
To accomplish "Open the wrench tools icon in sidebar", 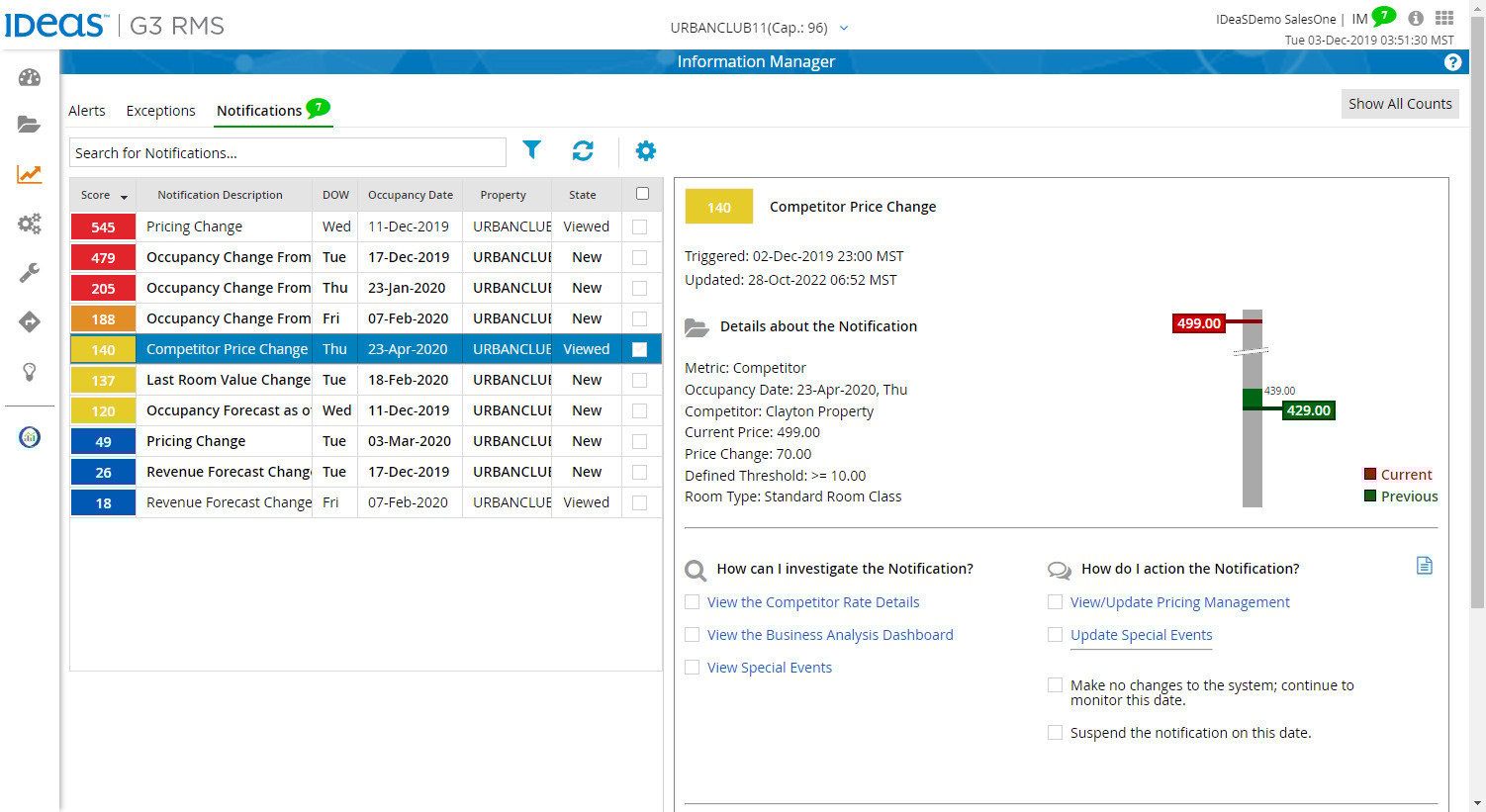I will [29, 271].
